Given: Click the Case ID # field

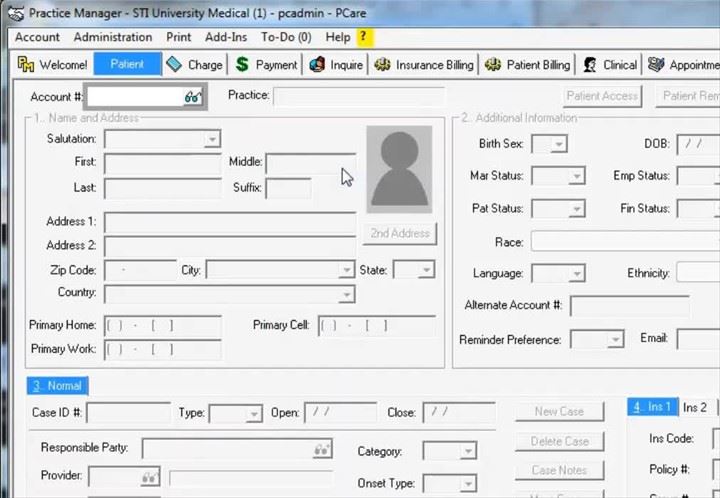Looking at the screenshot, I should (x=128, y=413).
